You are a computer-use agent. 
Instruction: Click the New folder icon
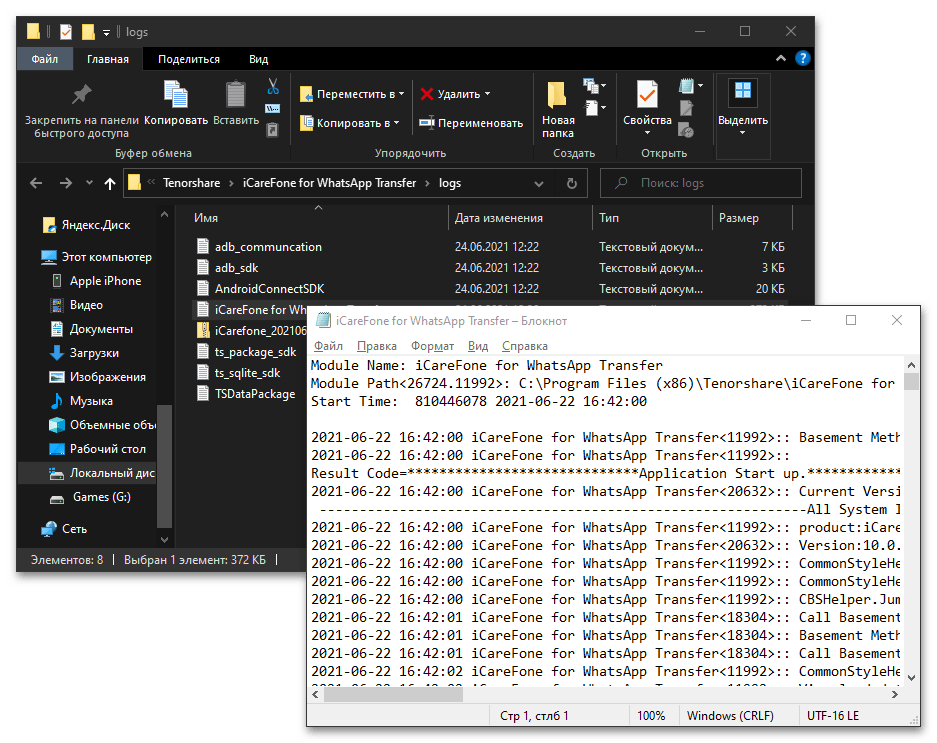[x=557, y=94]
